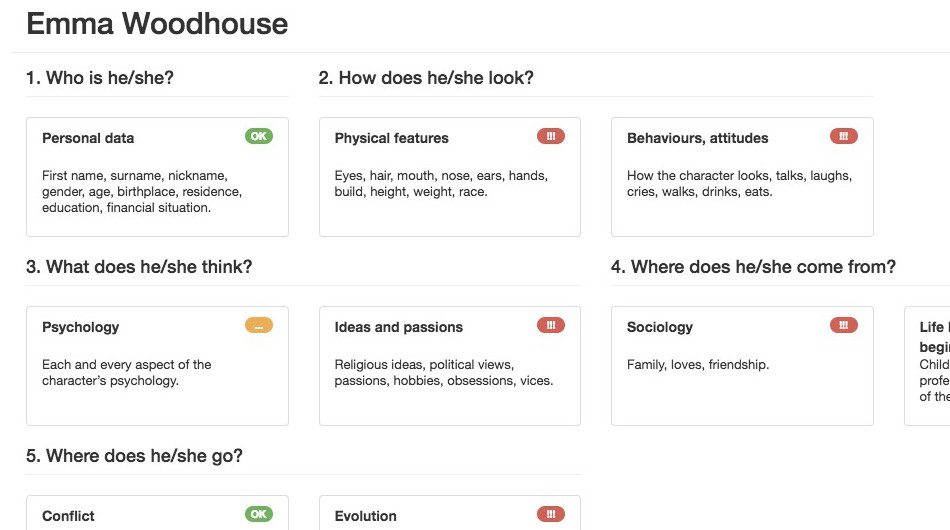Viewport: 950px width, 530px height.
Task: Open the Personal data card
Action: click(158, 177)
